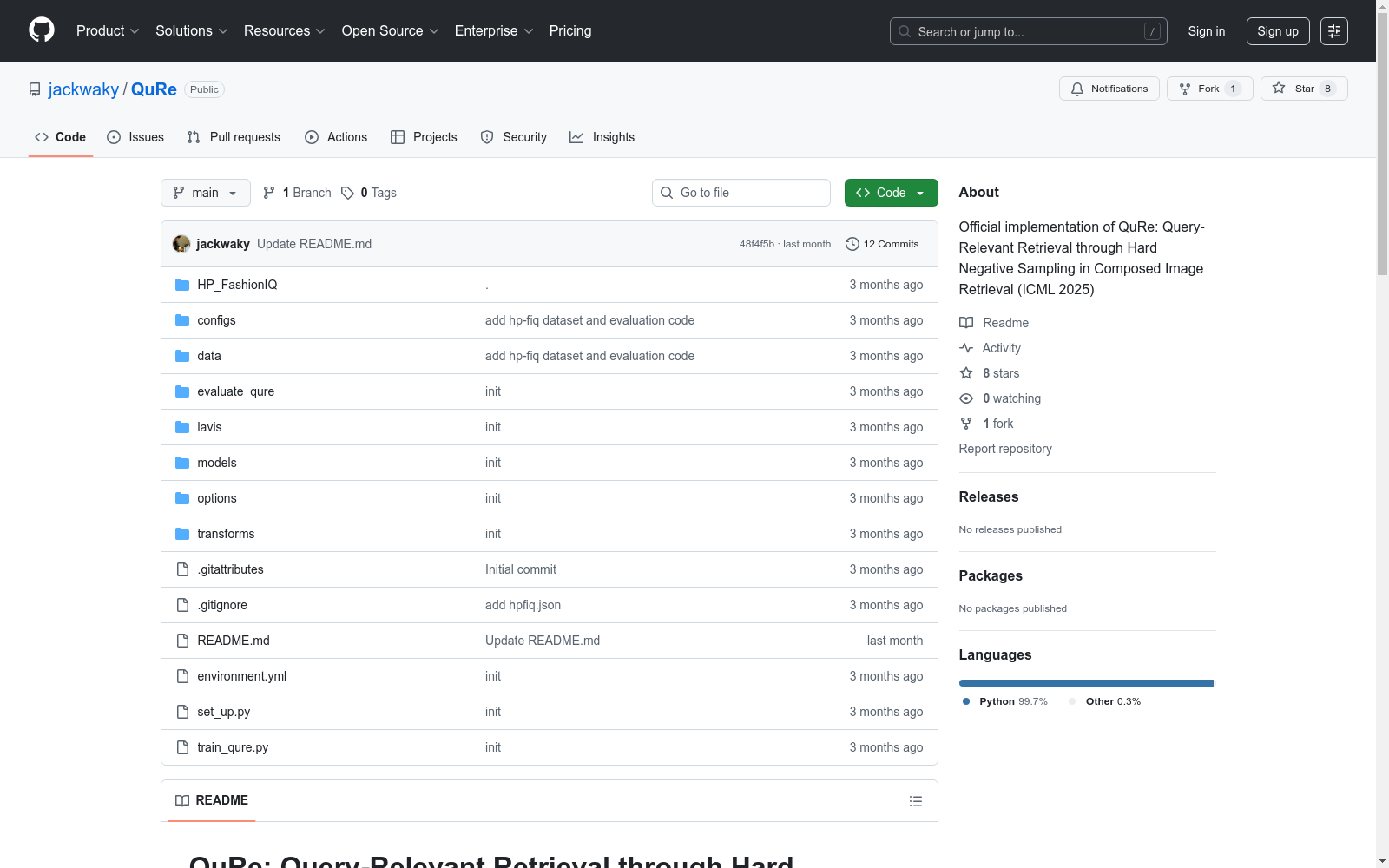Click the 'Initial commit' message
The height and width of the screenshot is (868, 1389).
(x=521, y=569)
